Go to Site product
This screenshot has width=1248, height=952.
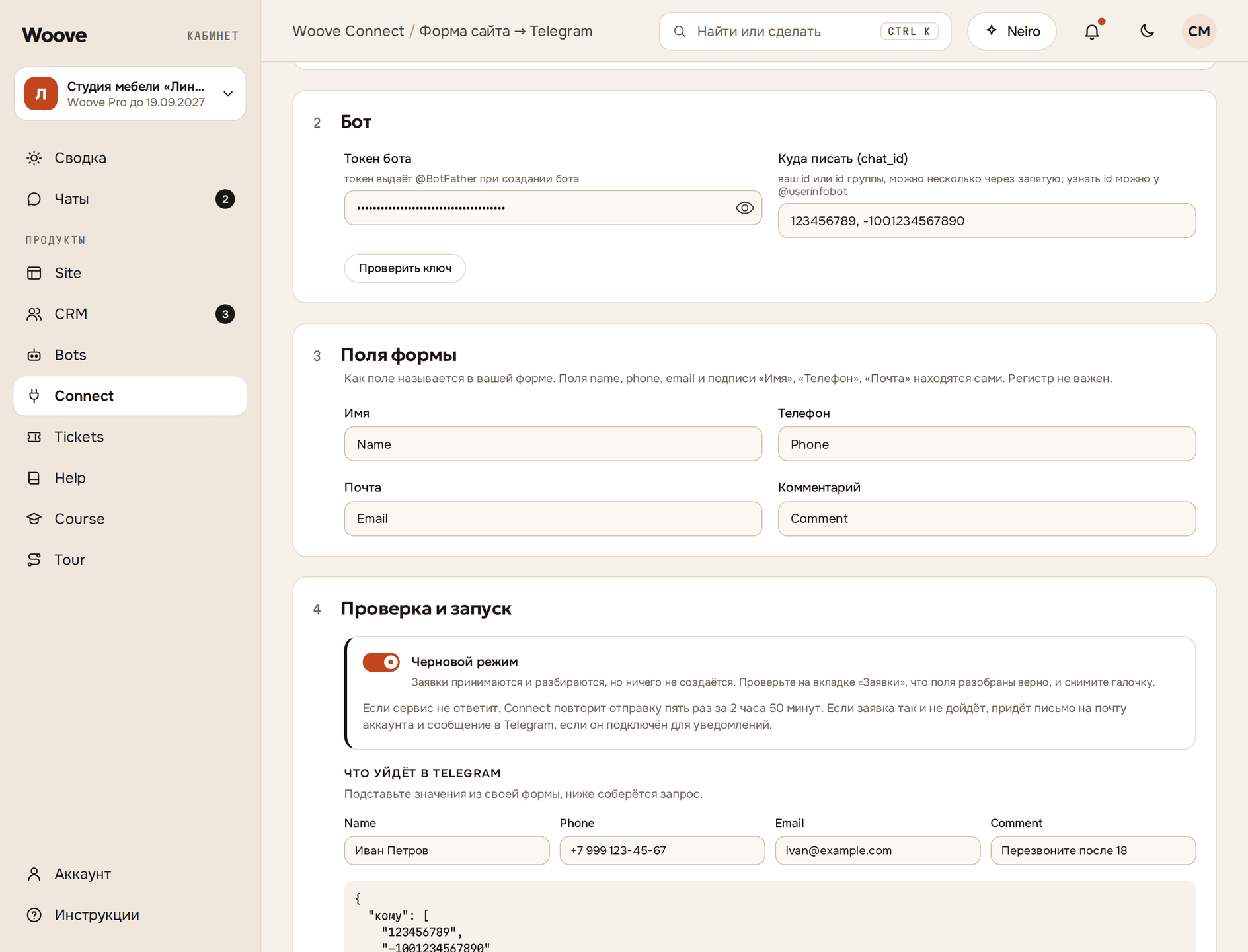click(x=130, y=273)
